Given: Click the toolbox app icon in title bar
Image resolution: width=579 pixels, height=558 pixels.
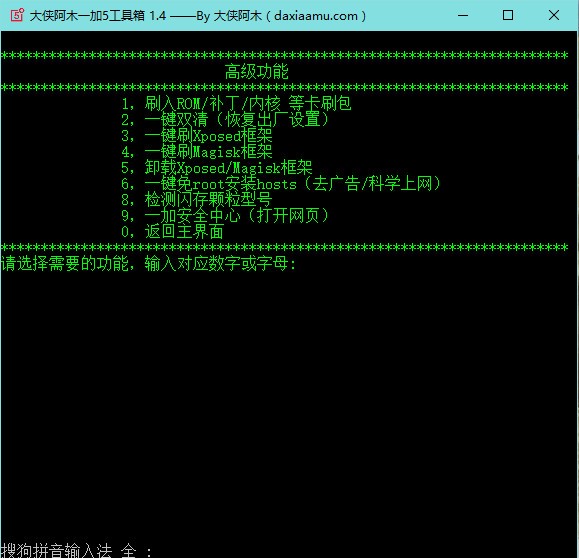Looking at the screenshot, I should (17, 16).
